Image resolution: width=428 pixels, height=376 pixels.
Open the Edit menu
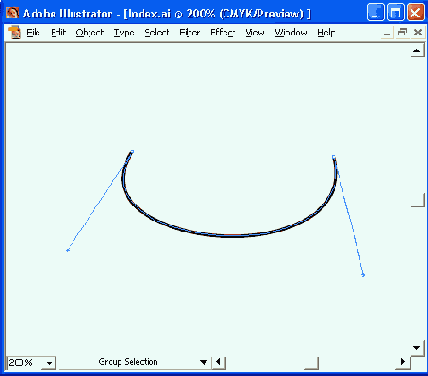(59, 33)
